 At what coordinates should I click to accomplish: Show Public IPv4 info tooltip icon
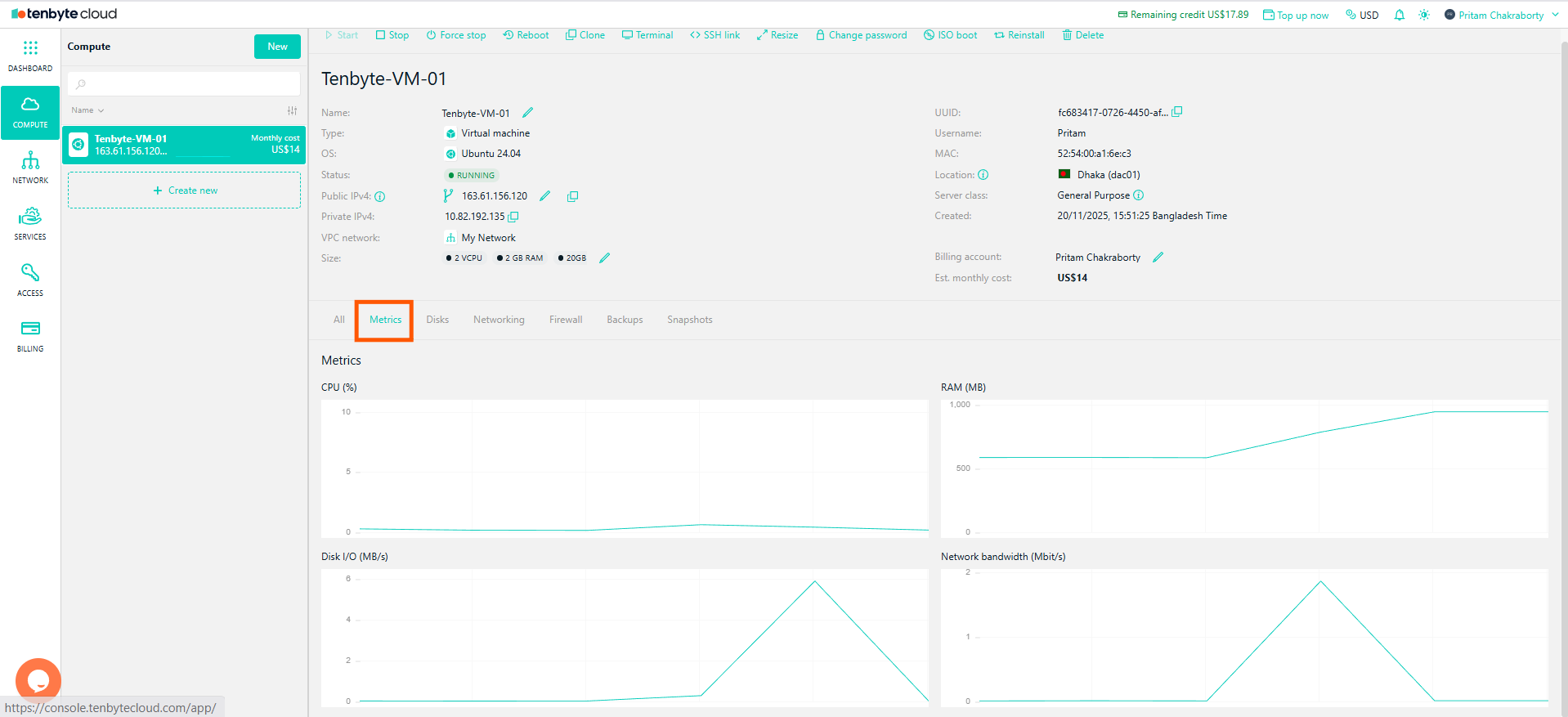pos(380,196)
